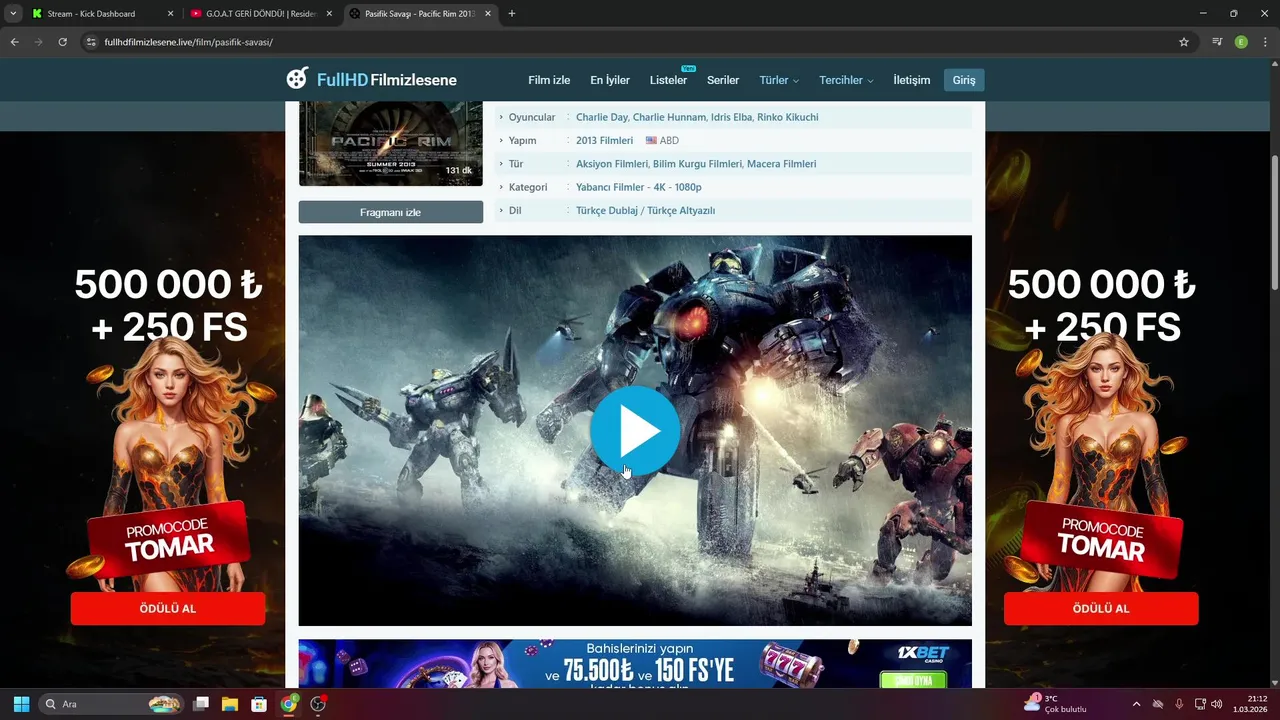Open a new browser tab
Screen dimensions: 1280x720
pyautogui.click(x=512, y=14)
